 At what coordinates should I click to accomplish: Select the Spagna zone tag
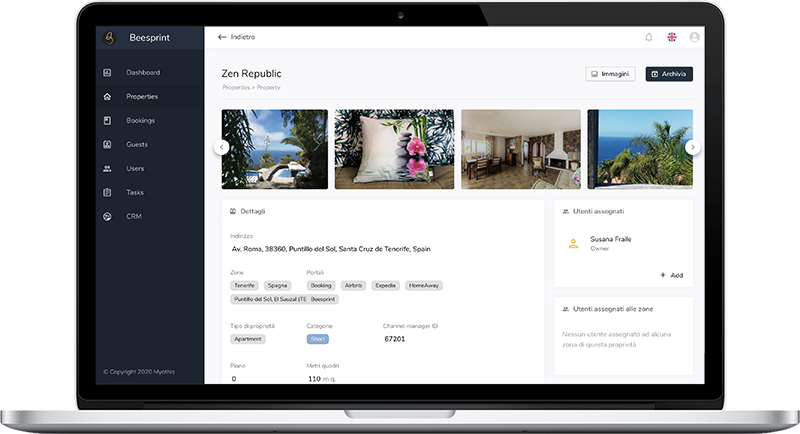click(x=278, y=286)
